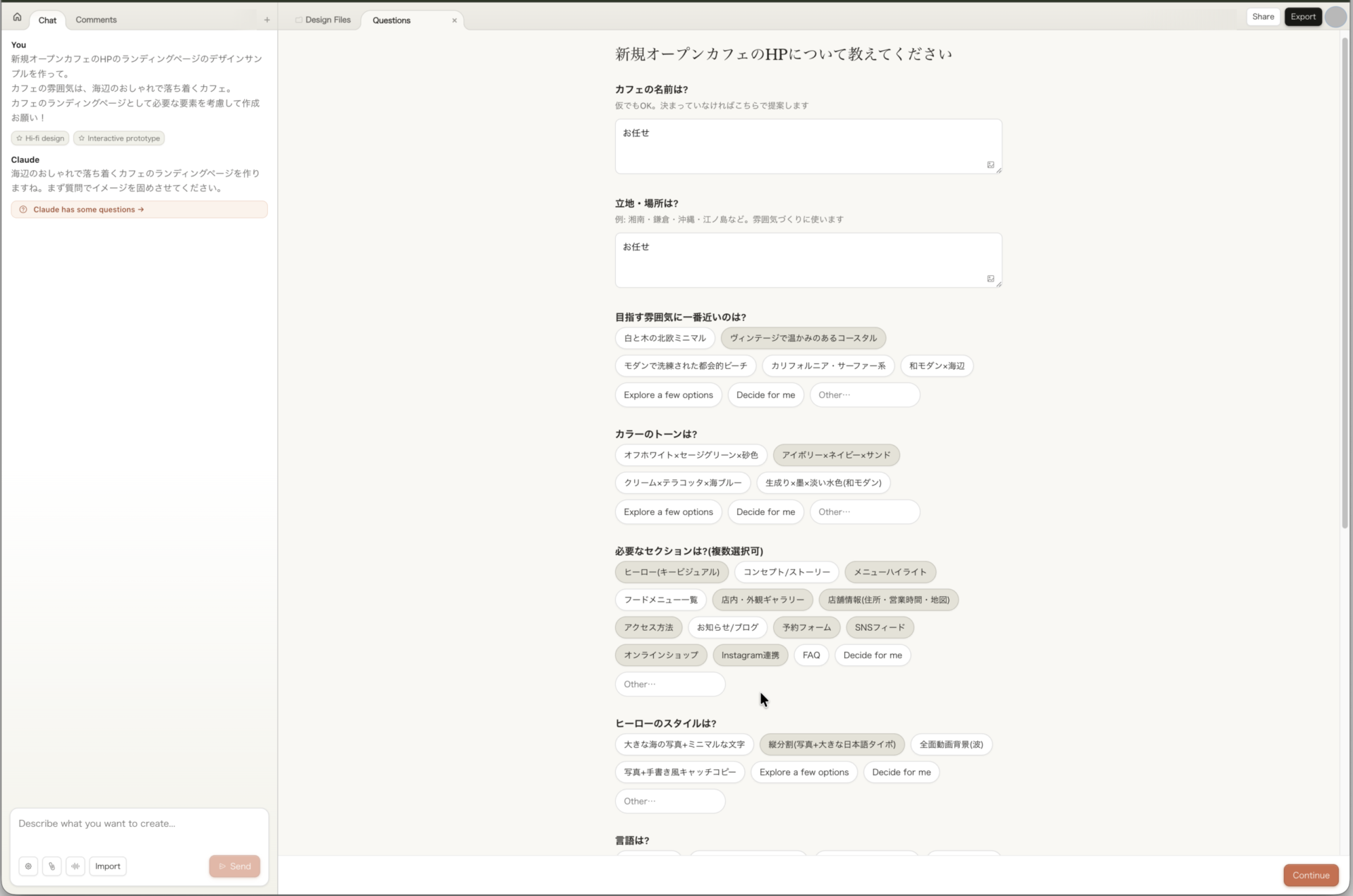
Task: Open the user avatar in the top right
Action: (x=1335, y=17)
